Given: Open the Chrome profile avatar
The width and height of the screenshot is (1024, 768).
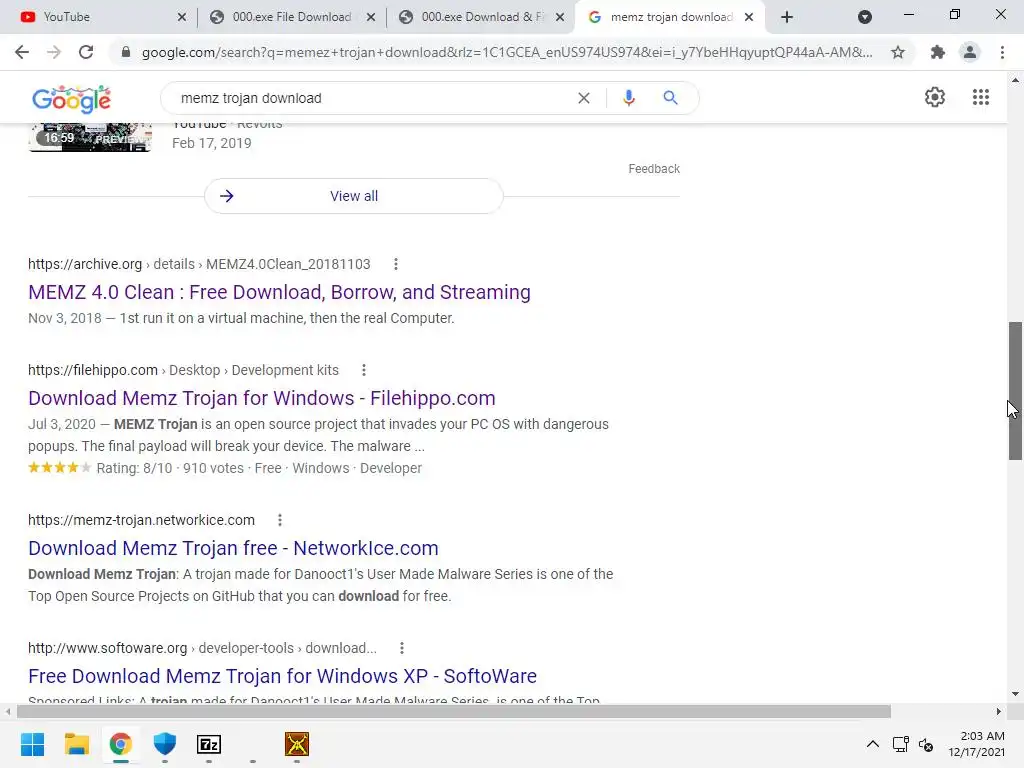Looking at the screenshot, I should pyautogui.click(x=970, y=52).
